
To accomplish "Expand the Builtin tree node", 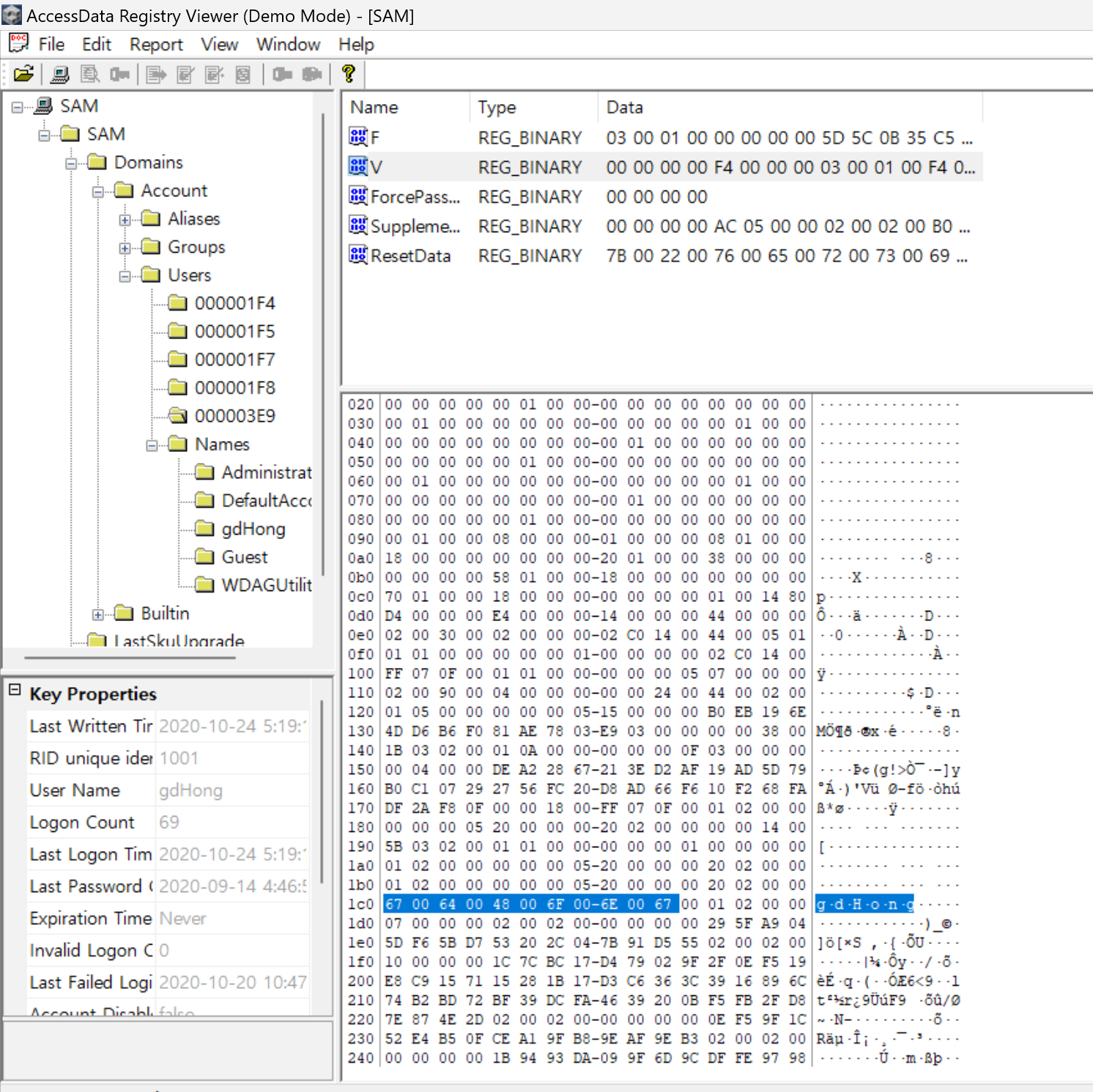I will (x=98, y=614).
